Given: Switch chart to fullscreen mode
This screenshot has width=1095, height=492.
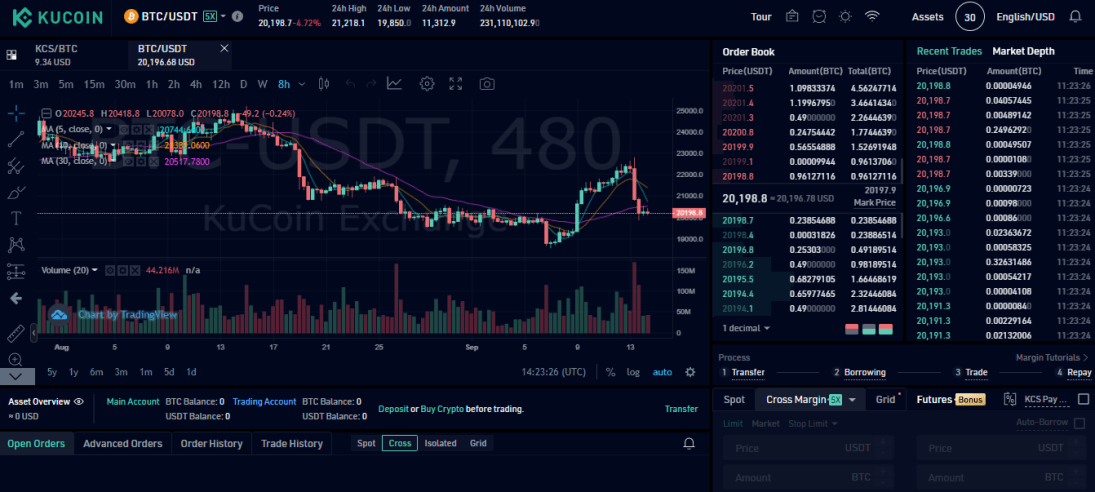Looking at the screenshot, I should pos(456,84).
